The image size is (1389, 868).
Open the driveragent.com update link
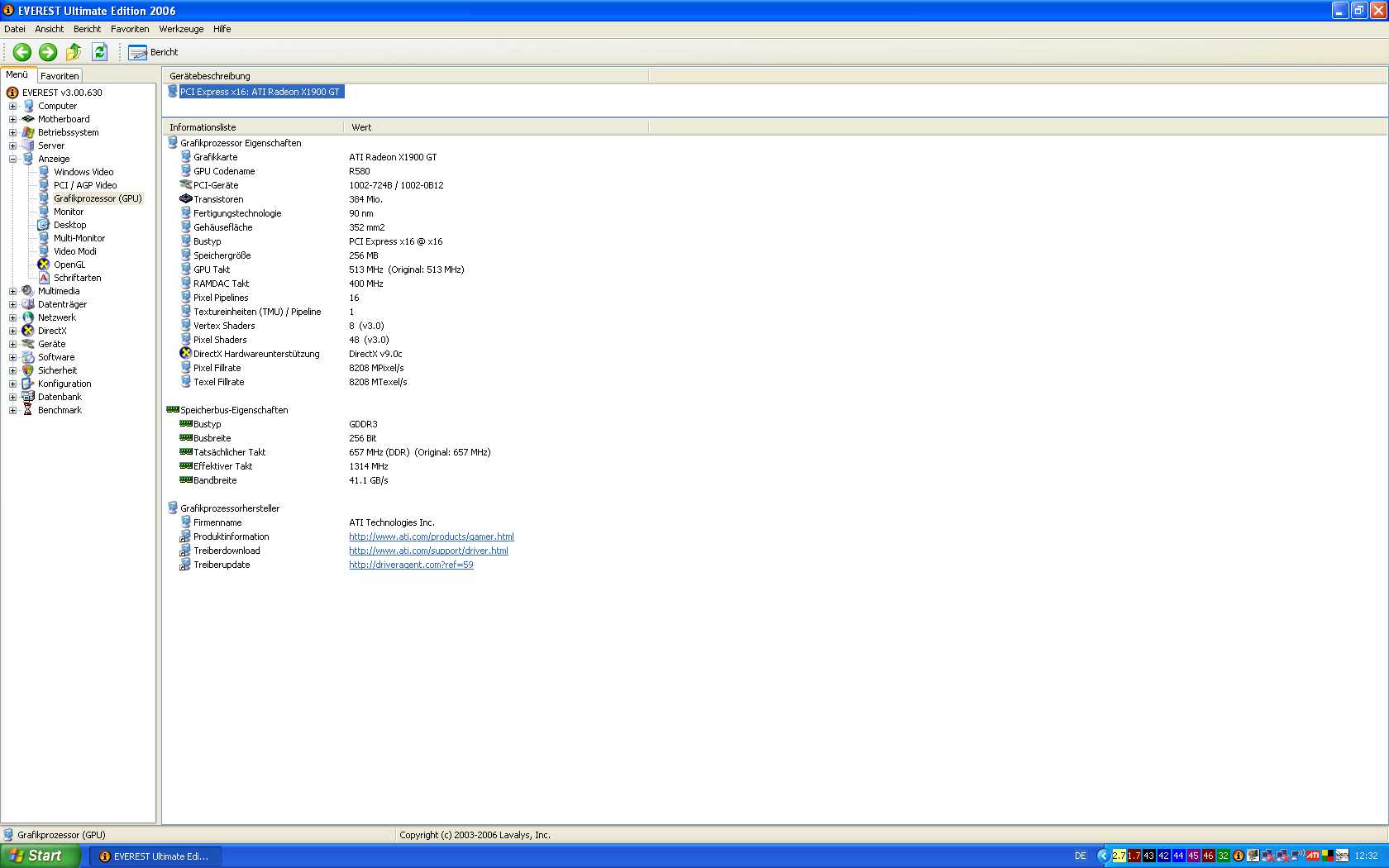411,565
